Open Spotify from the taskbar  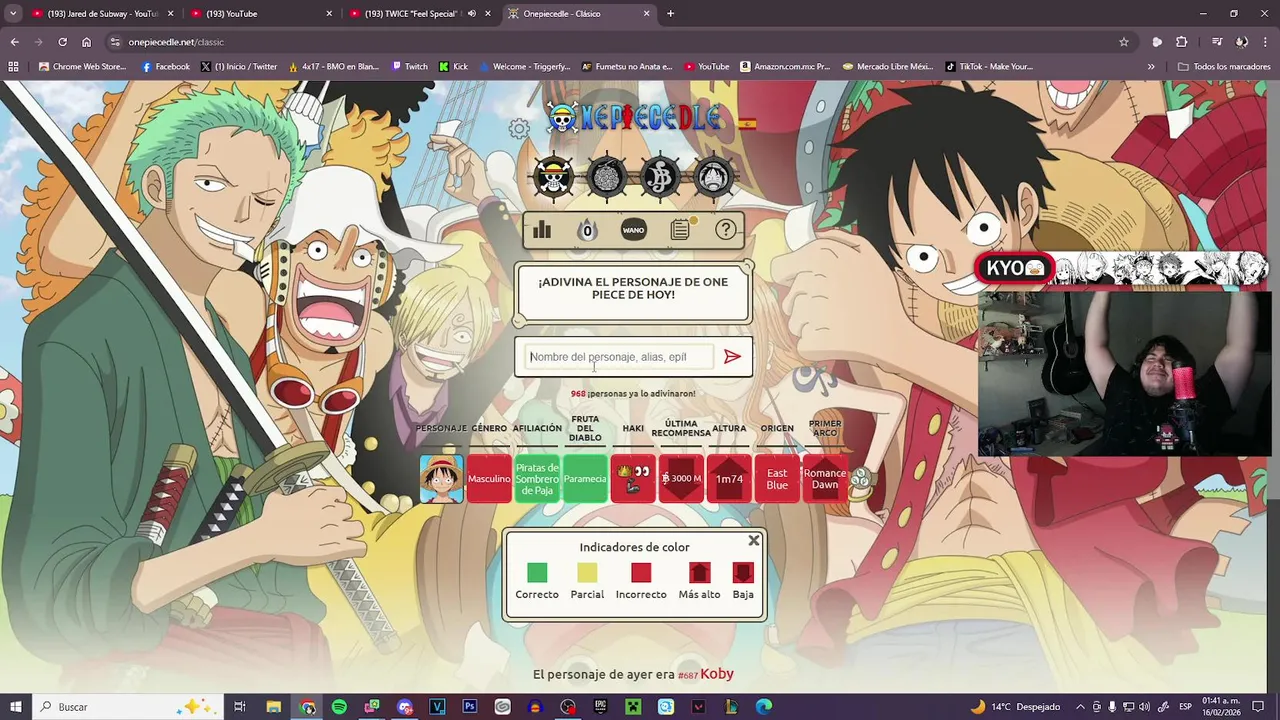[339, 707]
